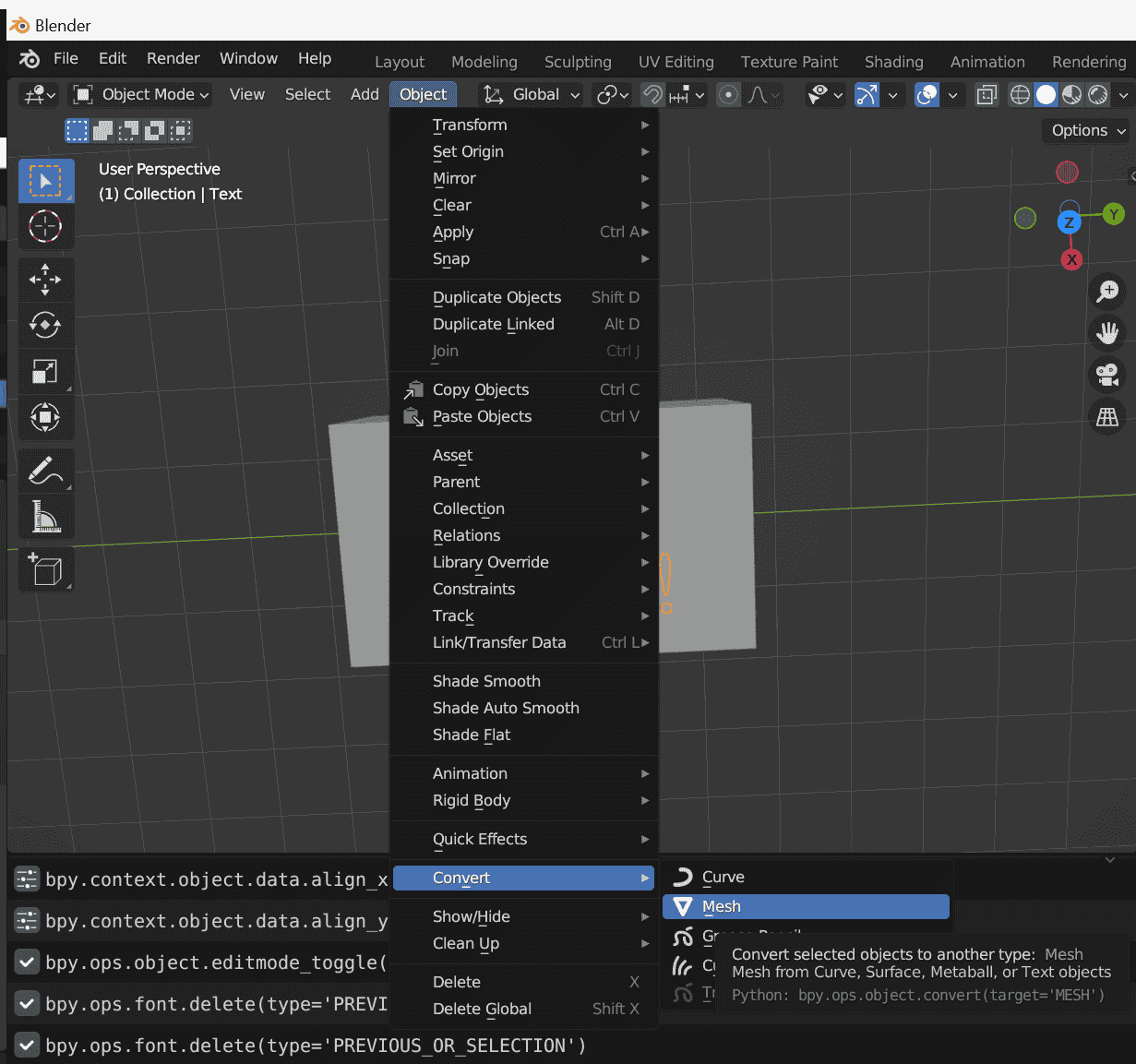The width and height of the screenshot is (1136, 1064).
Task: Activate the 3D Cursor tool
Action: point(46,226)
